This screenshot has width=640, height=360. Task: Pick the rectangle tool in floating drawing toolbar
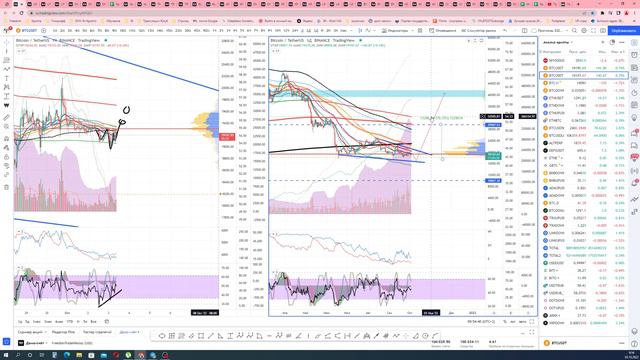[x=201, y=336]
